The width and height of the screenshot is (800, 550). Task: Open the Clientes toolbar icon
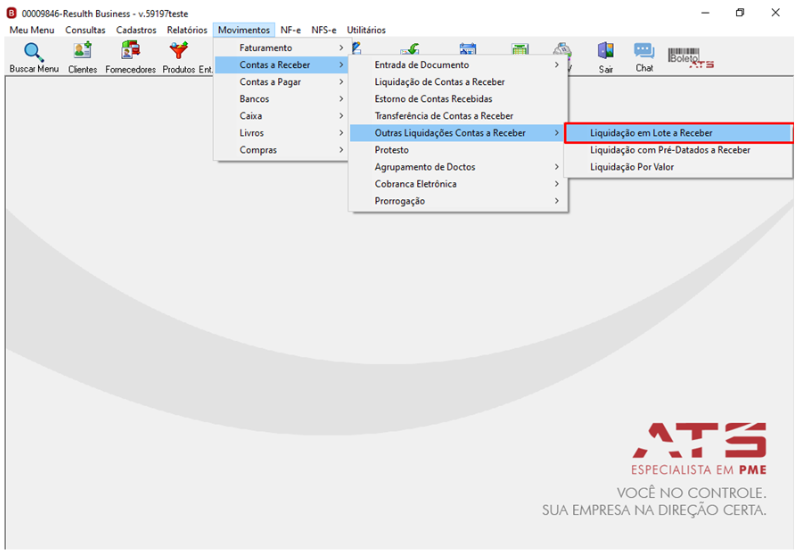(82, 51)
